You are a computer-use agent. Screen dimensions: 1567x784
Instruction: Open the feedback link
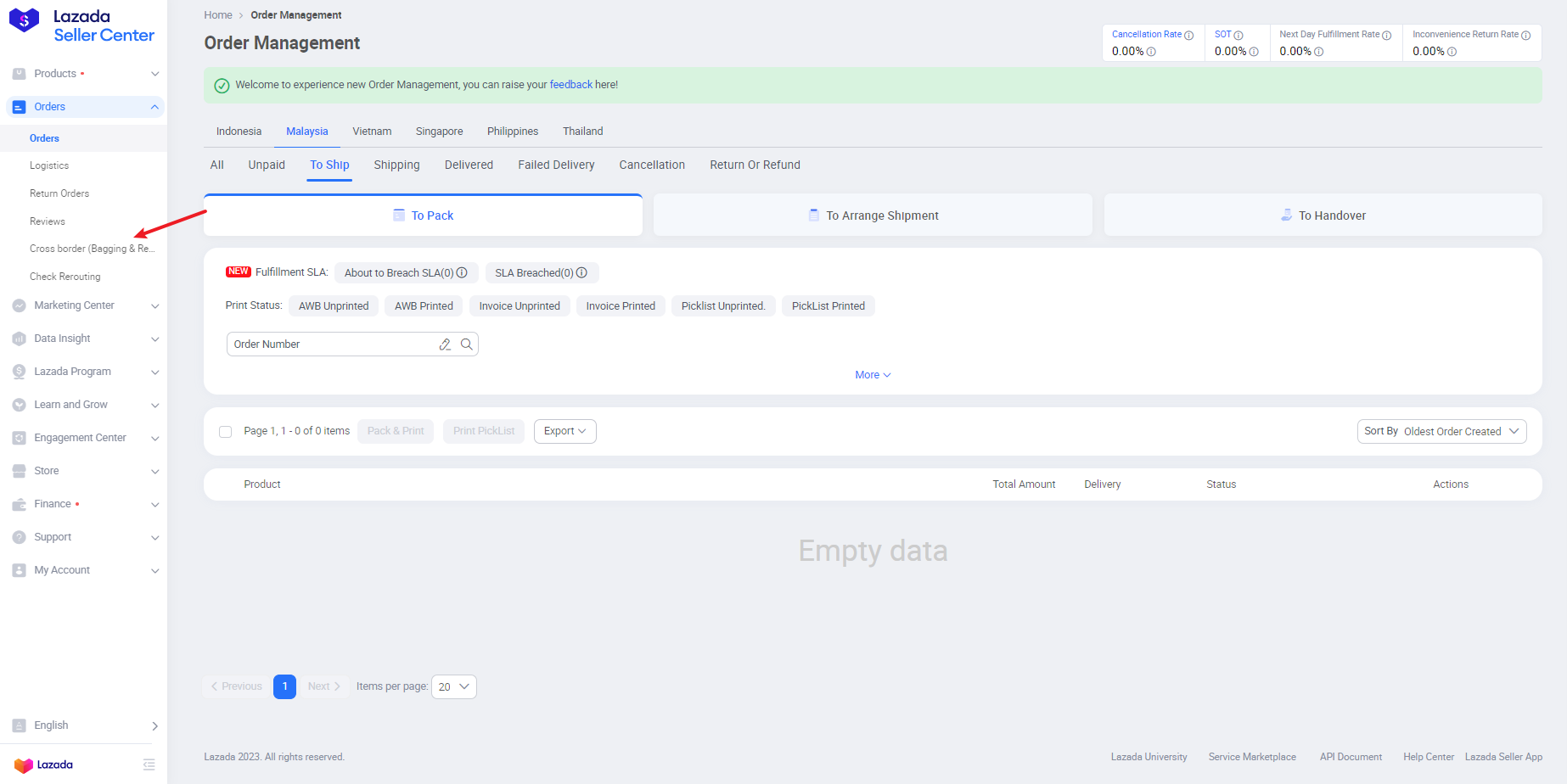(570, 85)
